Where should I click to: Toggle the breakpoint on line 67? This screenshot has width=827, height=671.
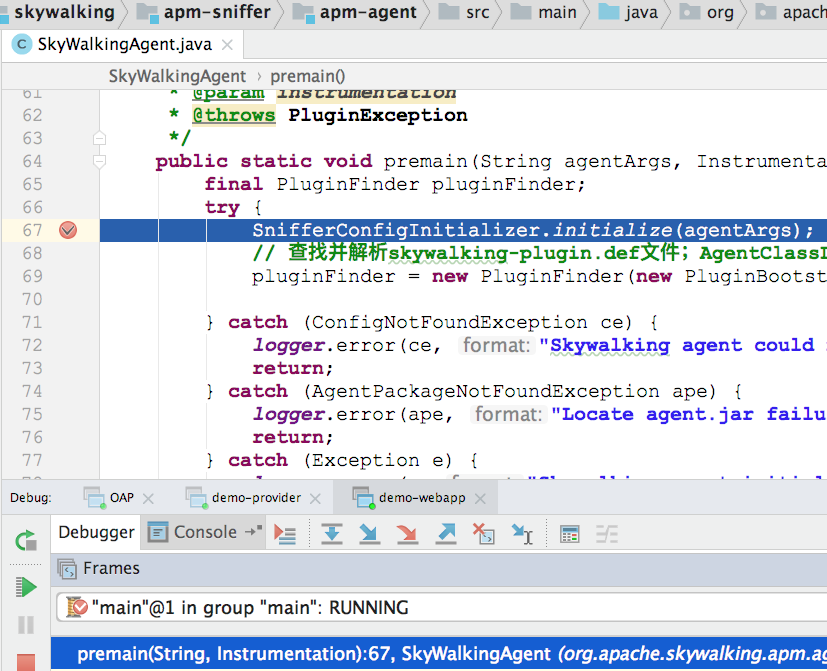tap(68, 230)
